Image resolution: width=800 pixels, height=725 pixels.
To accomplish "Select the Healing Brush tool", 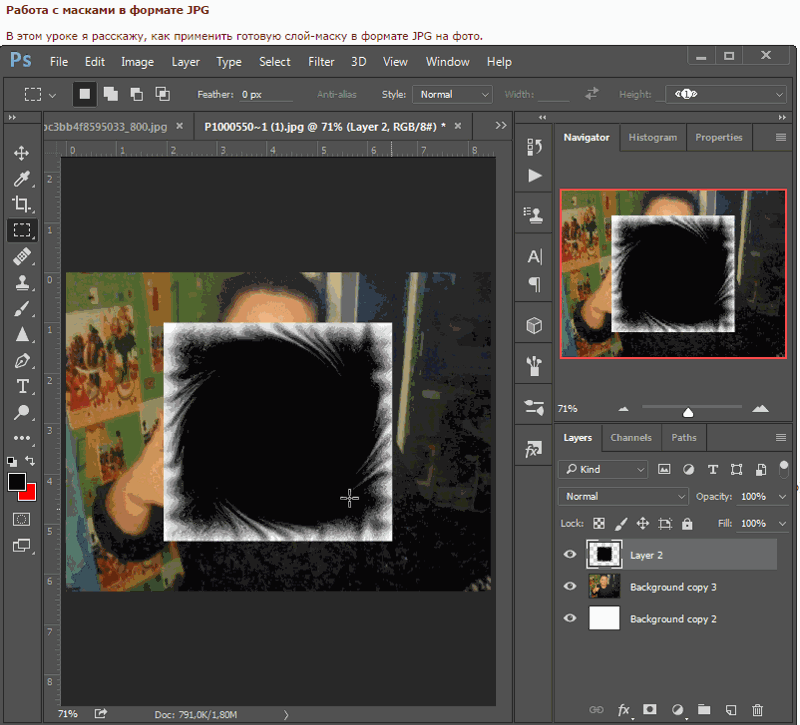I will tap(21, 256).
